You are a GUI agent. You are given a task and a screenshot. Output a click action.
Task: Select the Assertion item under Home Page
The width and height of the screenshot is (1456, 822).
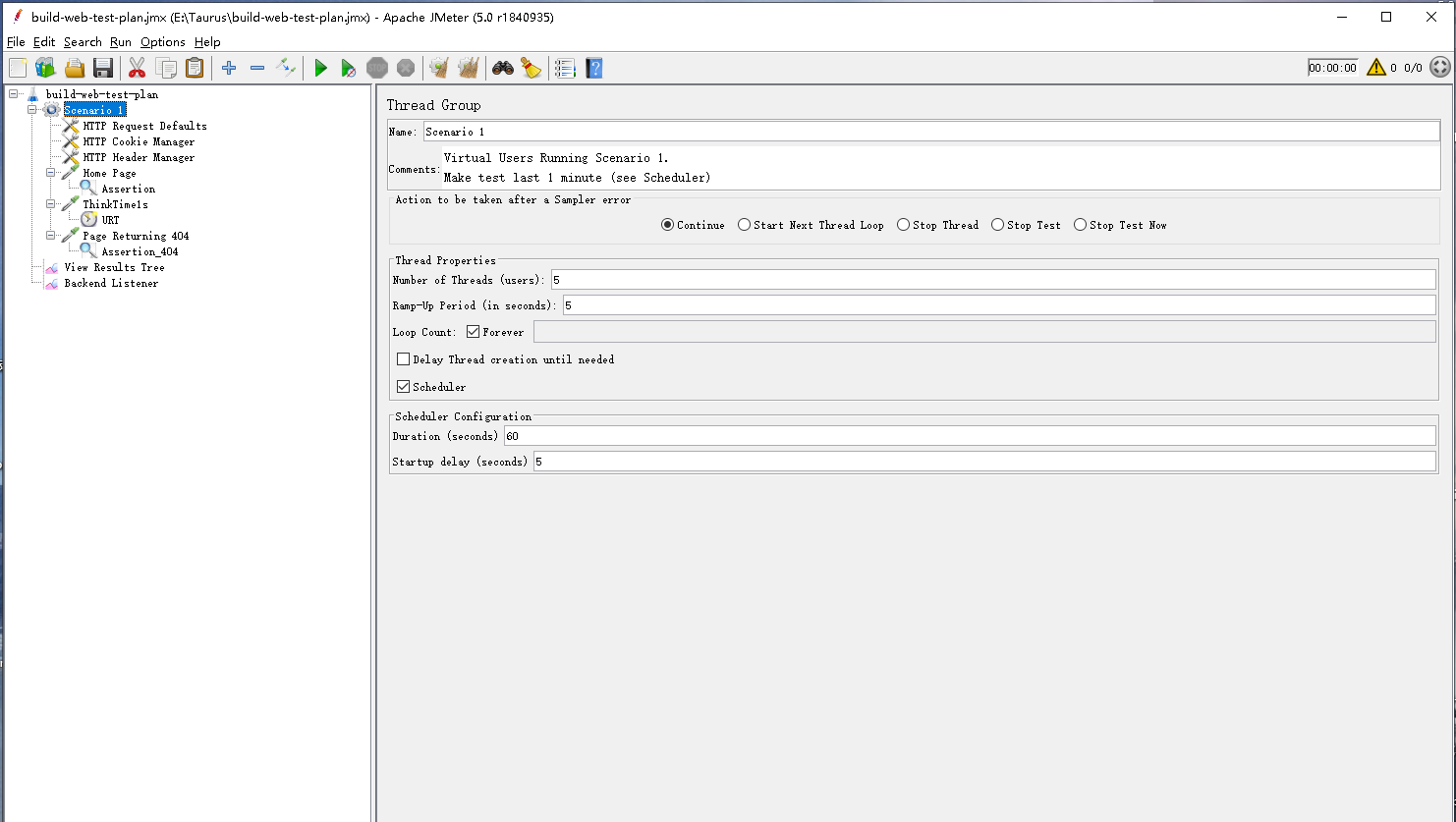point(128,189)
